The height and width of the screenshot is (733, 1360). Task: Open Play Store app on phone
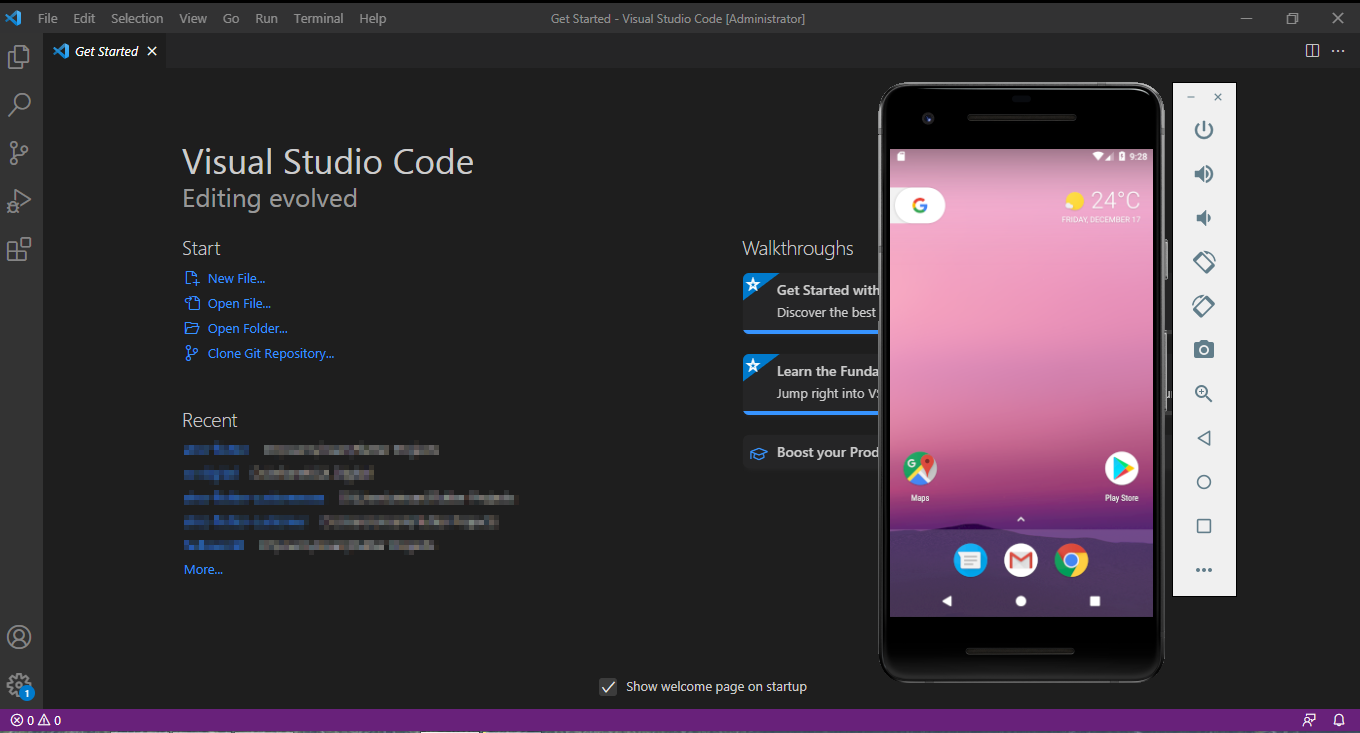pos(1121,476)
